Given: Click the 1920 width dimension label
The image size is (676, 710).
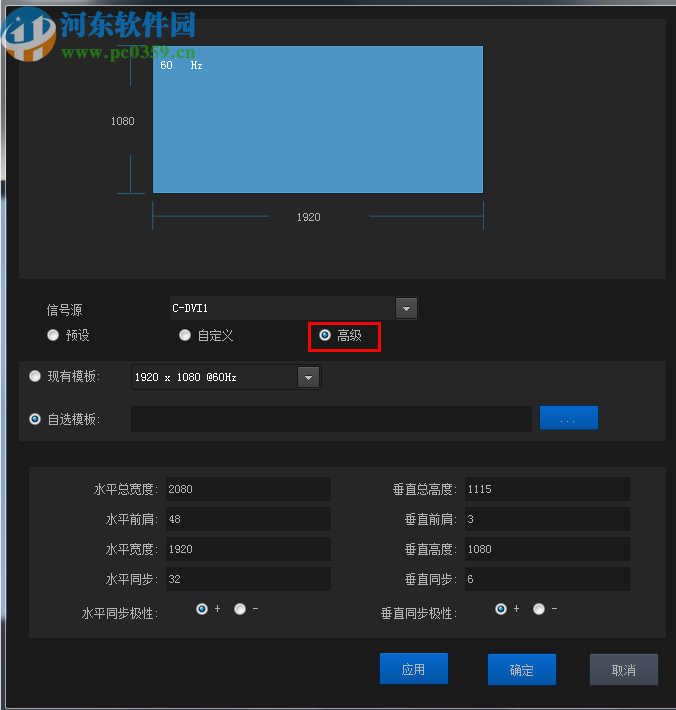Looking at the screenshot, I should point(309,217).
